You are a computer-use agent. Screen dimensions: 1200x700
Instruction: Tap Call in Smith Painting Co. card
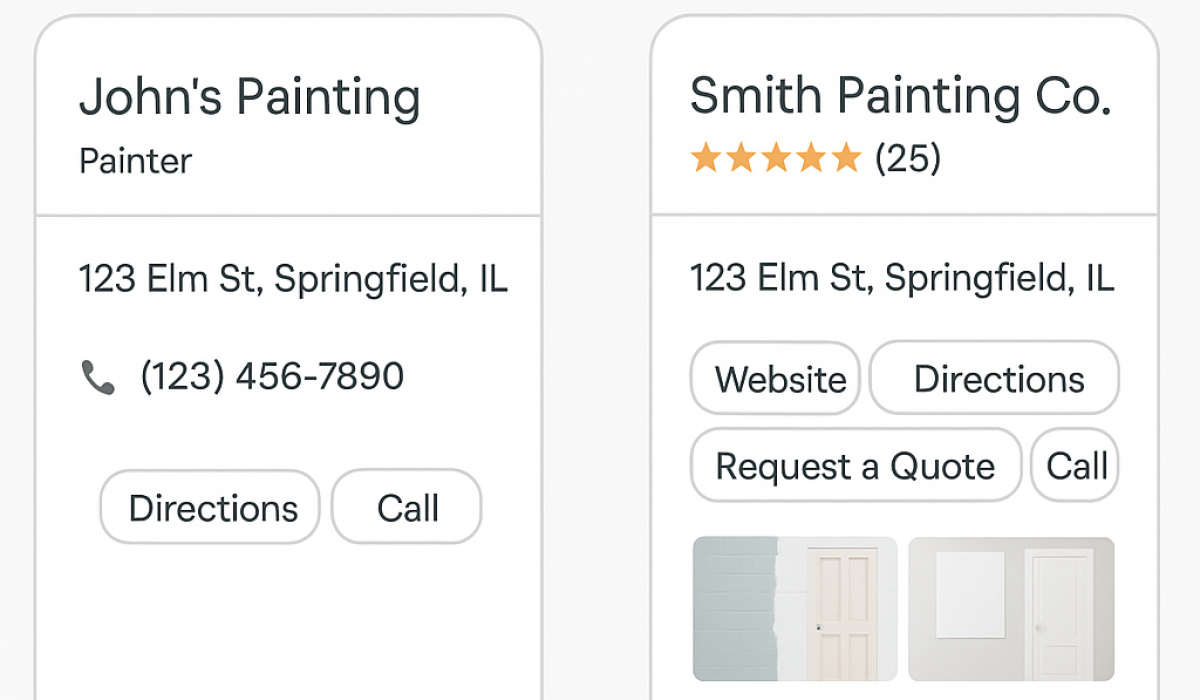point(1076,466)
